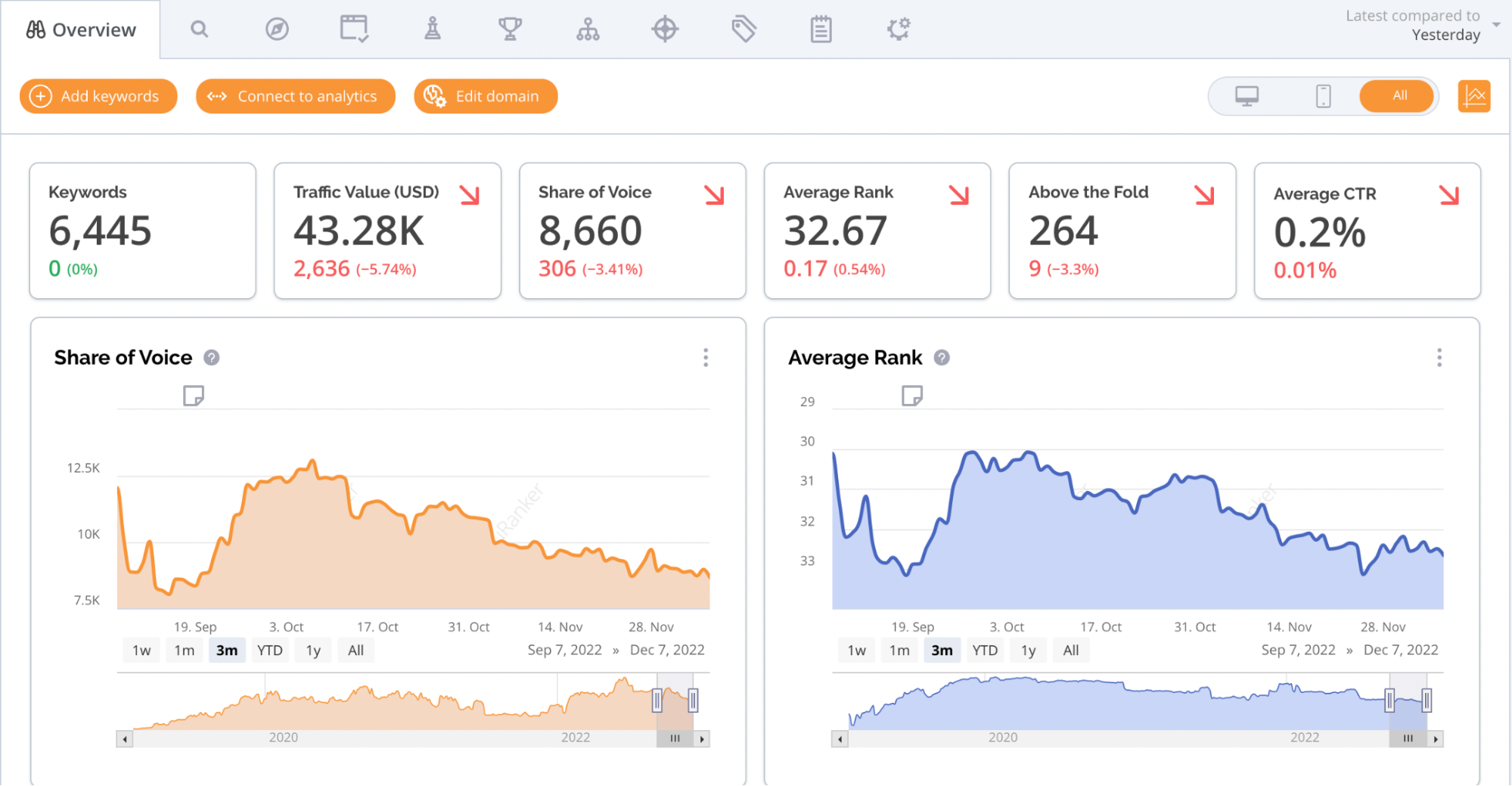Click the Average Rank navigator scroll-left arrow

pos(840,739)
